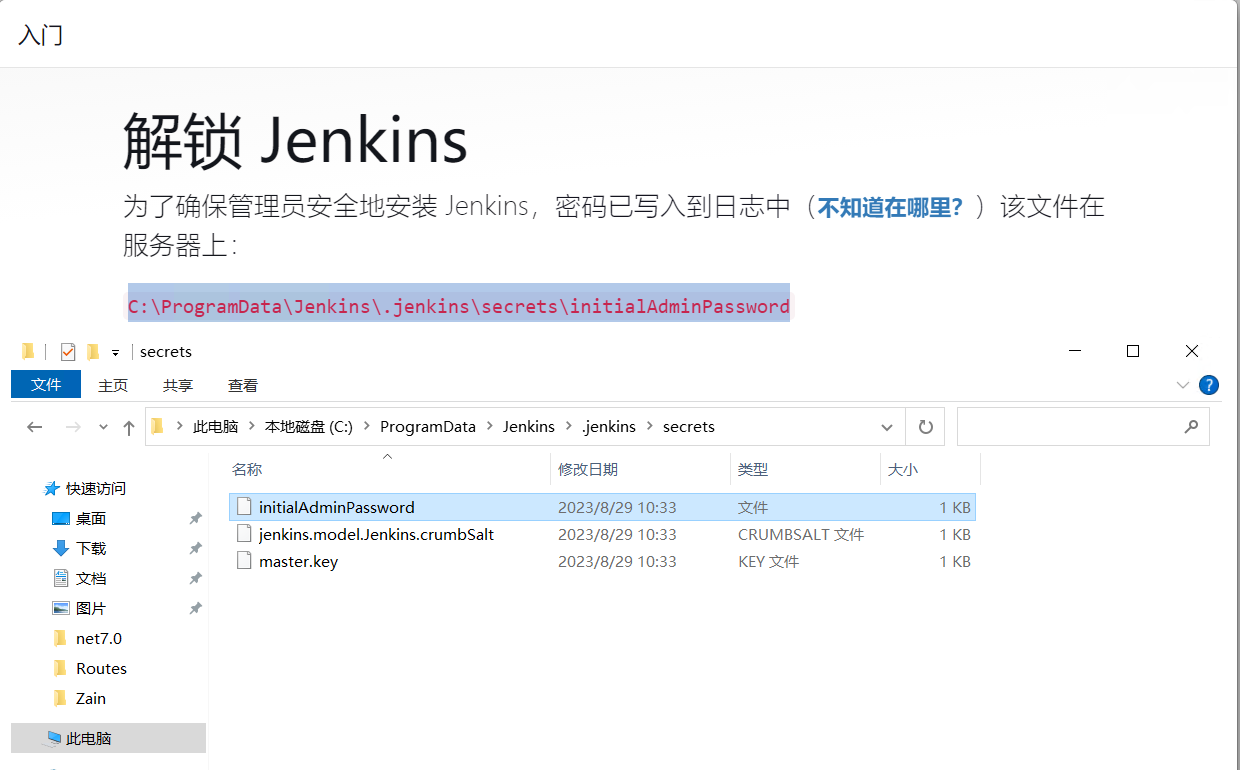
Task: Click the pin icon next to 下载
Action: click(x=196, y=549)
